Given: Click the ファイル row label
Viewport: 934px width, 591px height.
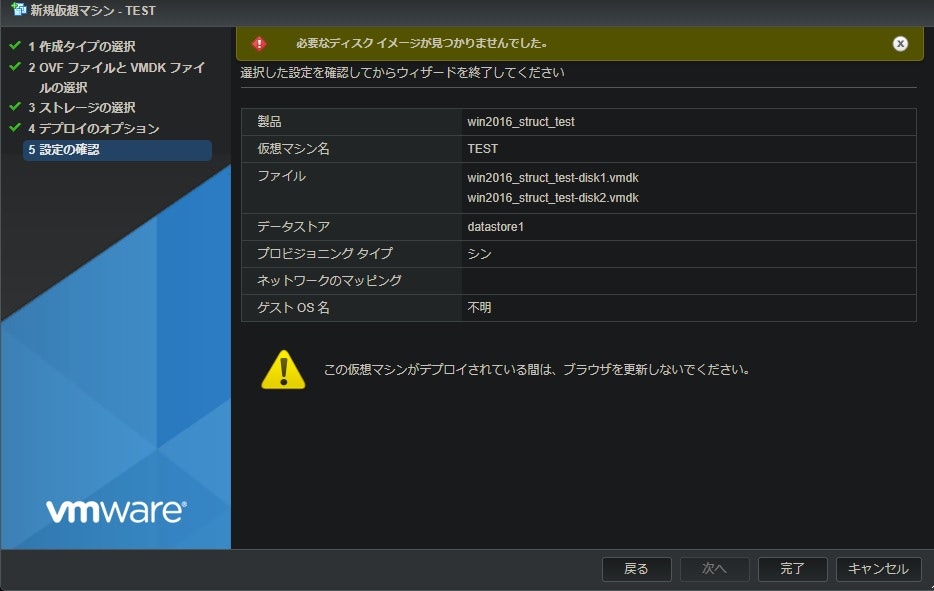Looking at the screenshot, I should pyautogui.click(x=281, y=176).
